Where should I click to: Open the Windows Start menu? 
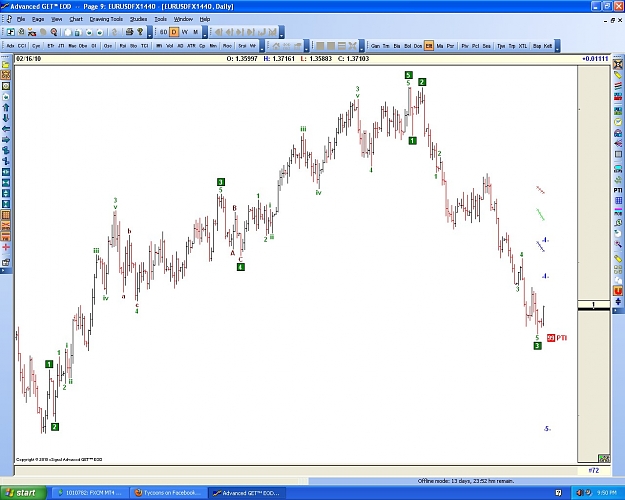pos(24,493)
